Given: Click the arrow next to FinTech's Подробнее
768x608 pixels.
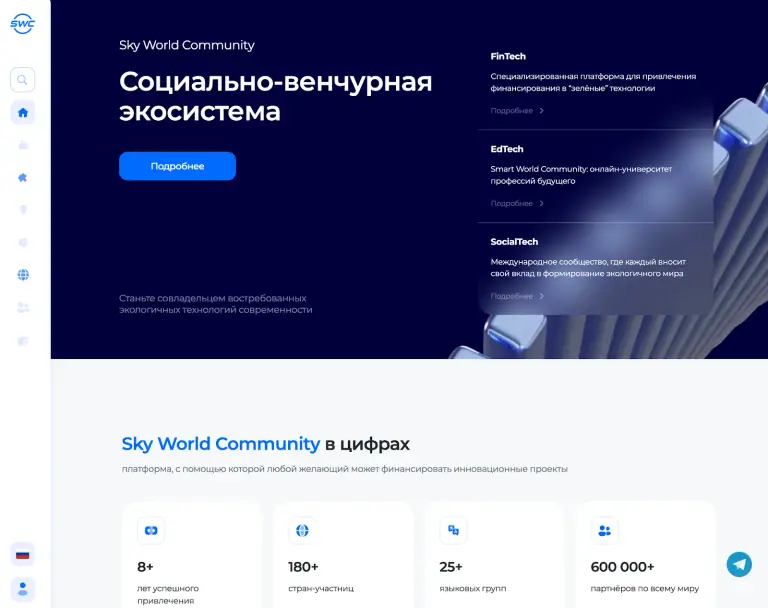Looking at the screenshot, I should tap(542, 111).
